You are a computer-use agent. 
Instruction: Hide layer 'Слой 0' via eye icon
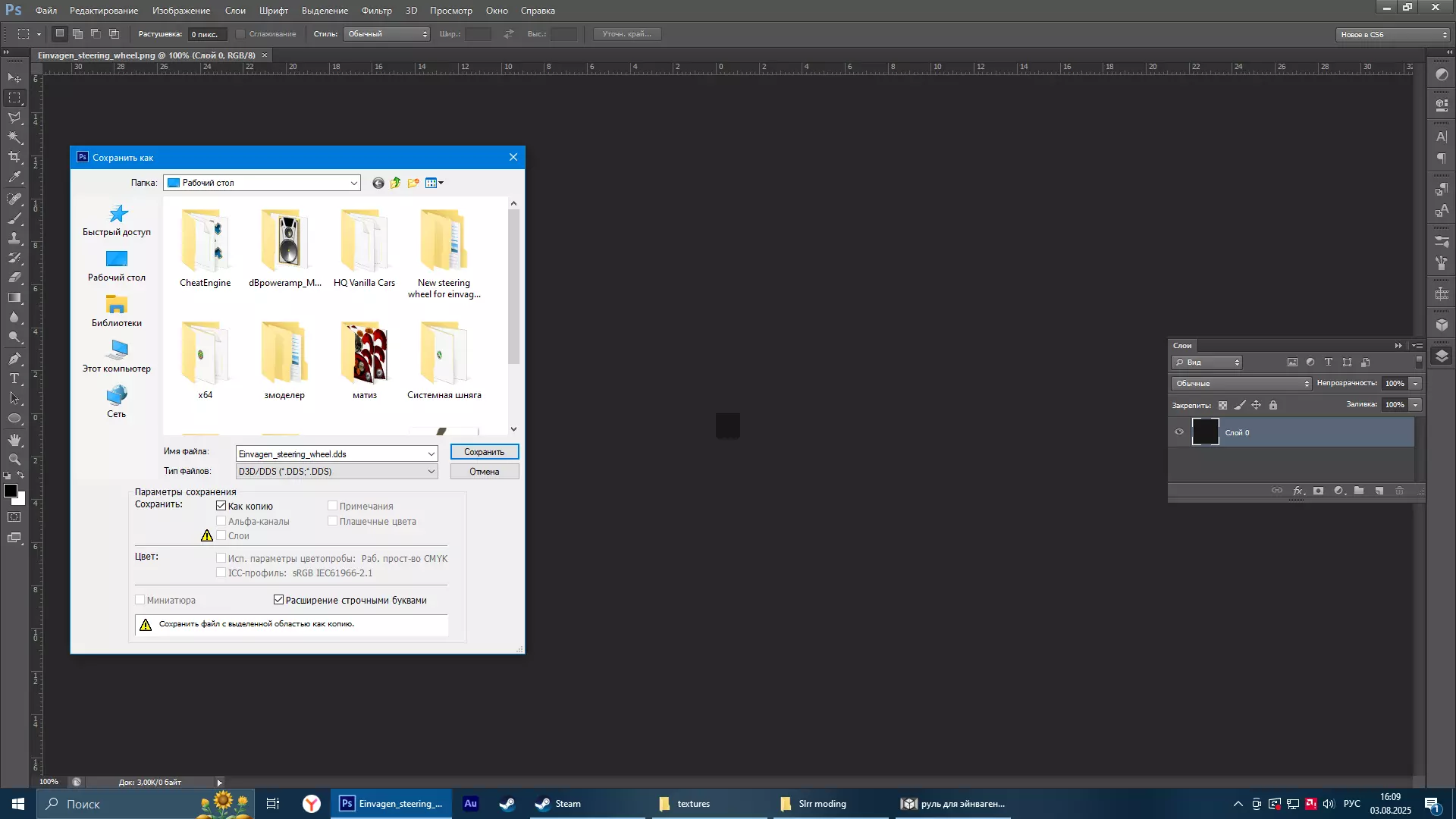click(1179, 432)
